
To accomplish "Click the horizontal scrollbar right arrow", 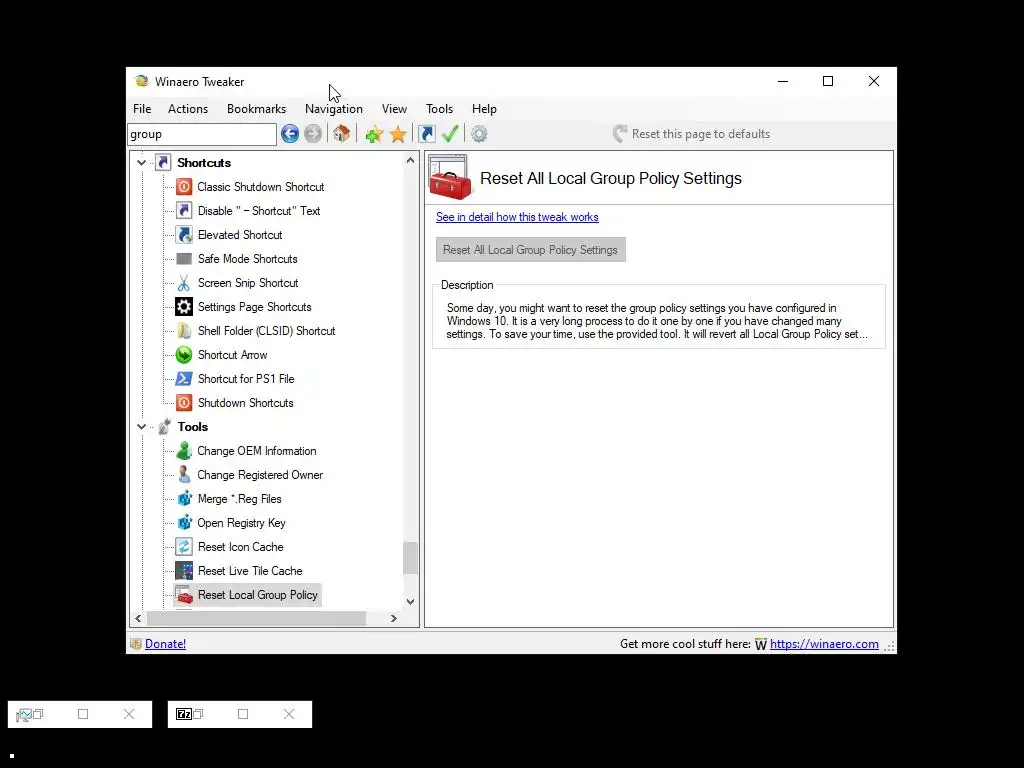I will [x=393, y=618].
